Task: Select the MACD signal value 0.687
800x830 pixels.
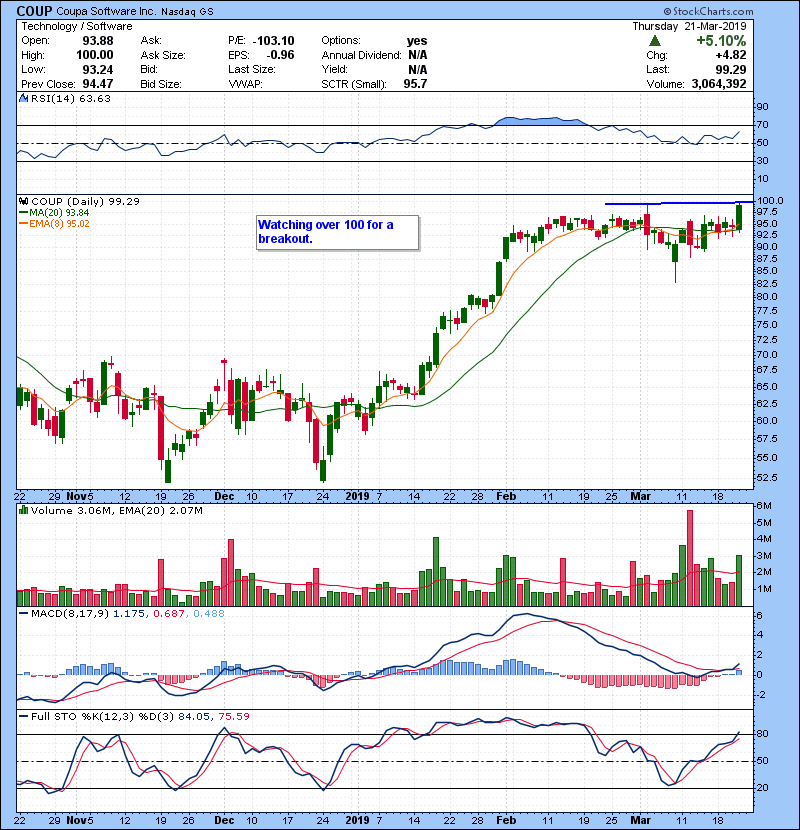Action: [168, 614]
